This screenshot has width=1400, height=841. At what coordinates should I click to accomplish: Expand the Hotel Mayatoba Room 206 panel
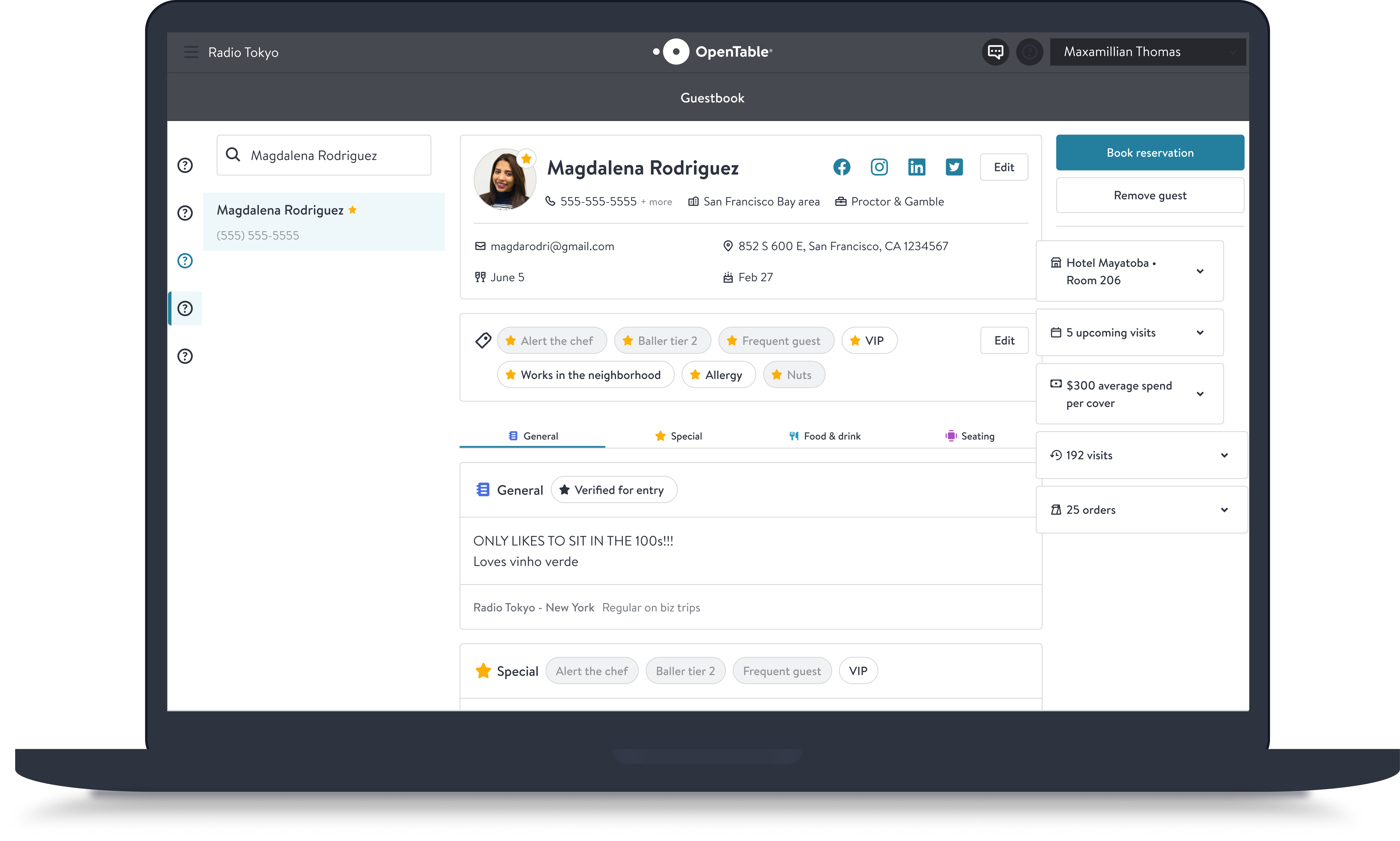[1130, 271]
